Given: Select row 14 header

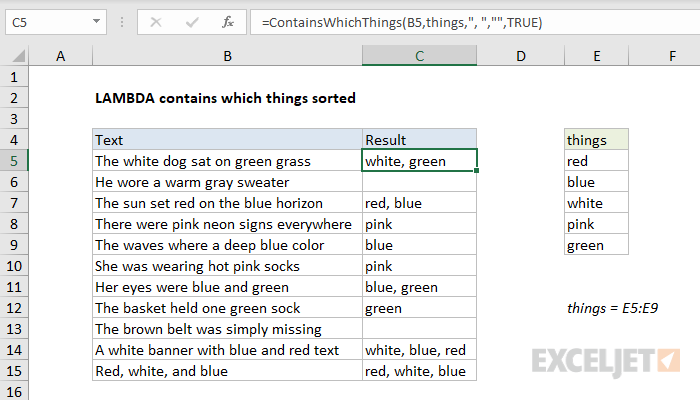Looking at the screenshot, I should point(14,350).
